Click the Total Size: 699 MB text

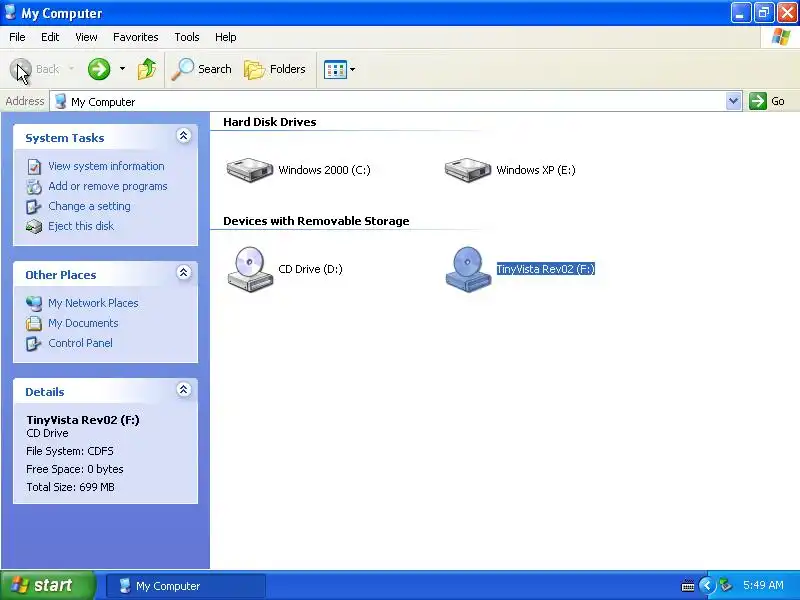(x=70, y=487)
